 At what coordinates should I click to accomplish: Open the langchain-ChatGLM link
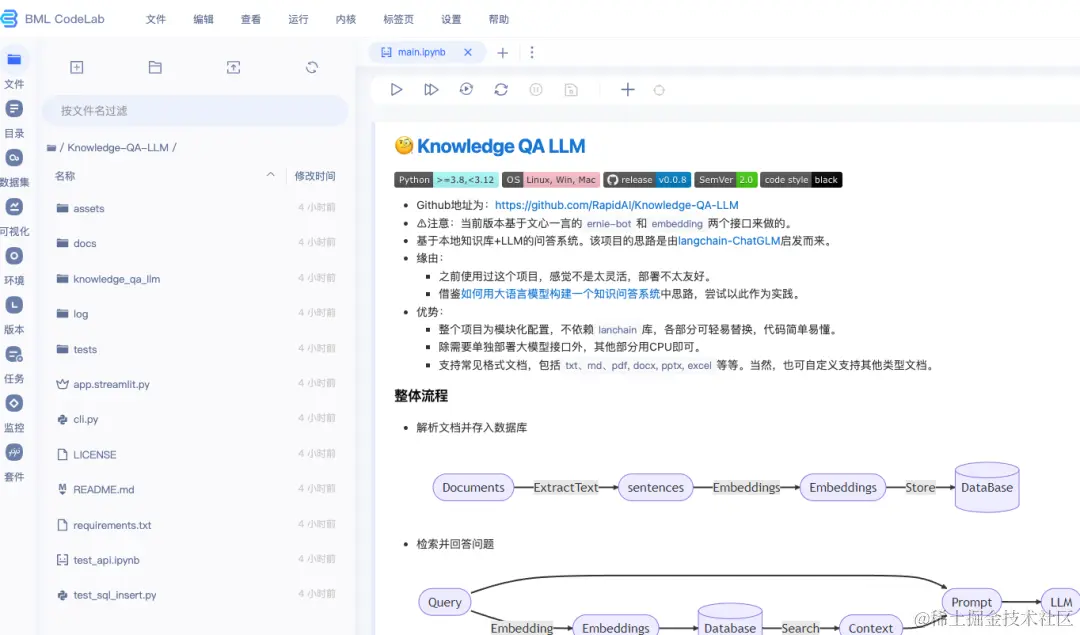point(729,241)
